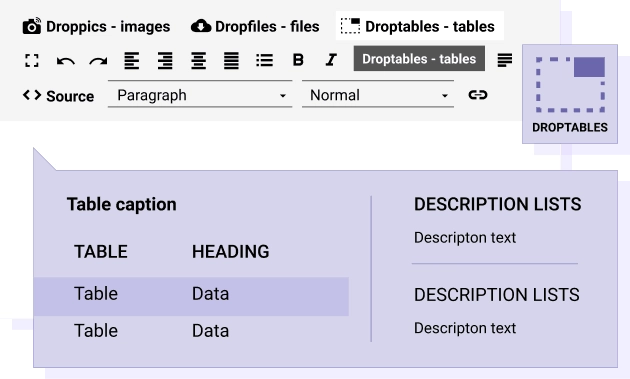Click the TABLE column heading

(101, 252)
